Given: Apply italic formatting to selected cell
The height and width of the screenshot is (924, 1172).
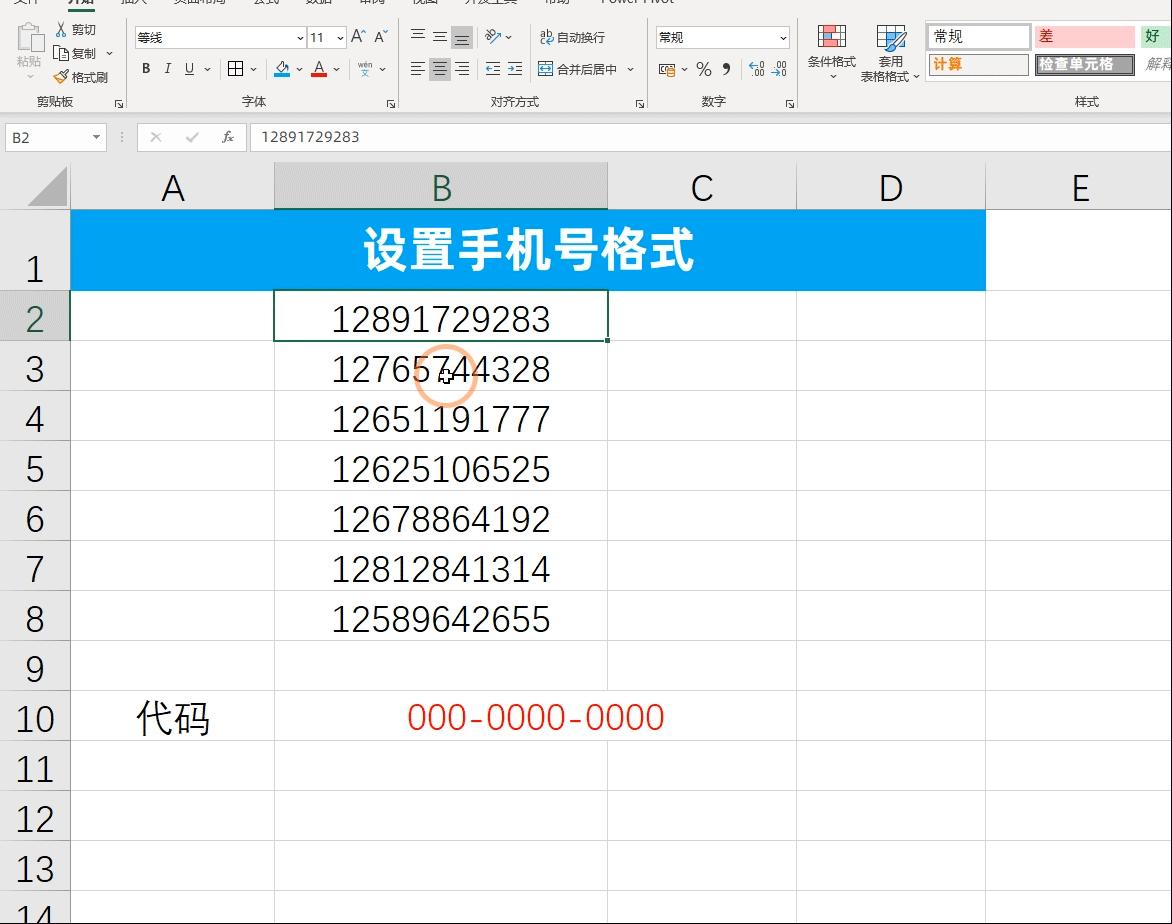Looking at the screenshot, I should pos(167,69).
